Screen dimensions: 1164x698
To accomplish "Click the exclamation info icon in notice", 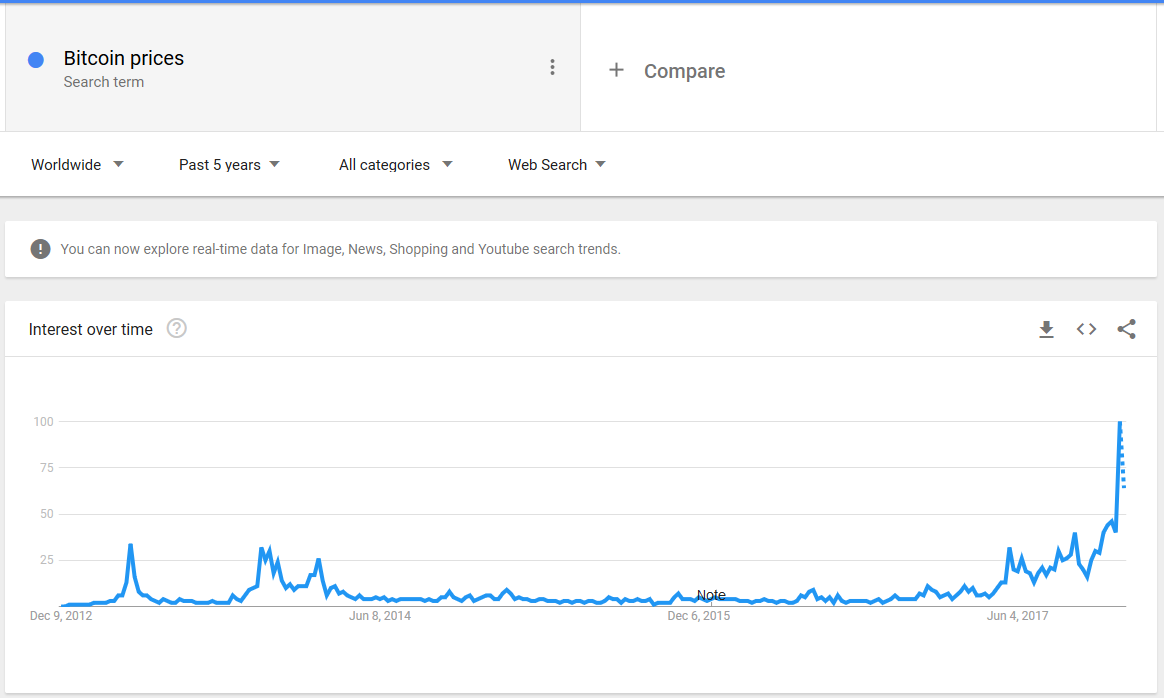I will tap(40, 249).
